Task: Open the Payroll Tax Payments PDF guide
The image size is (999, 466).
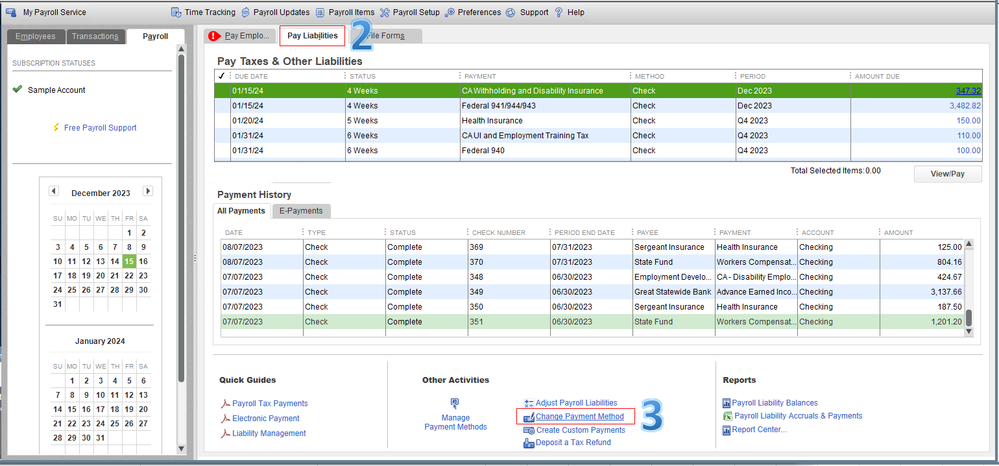Action: coord(270,403)
